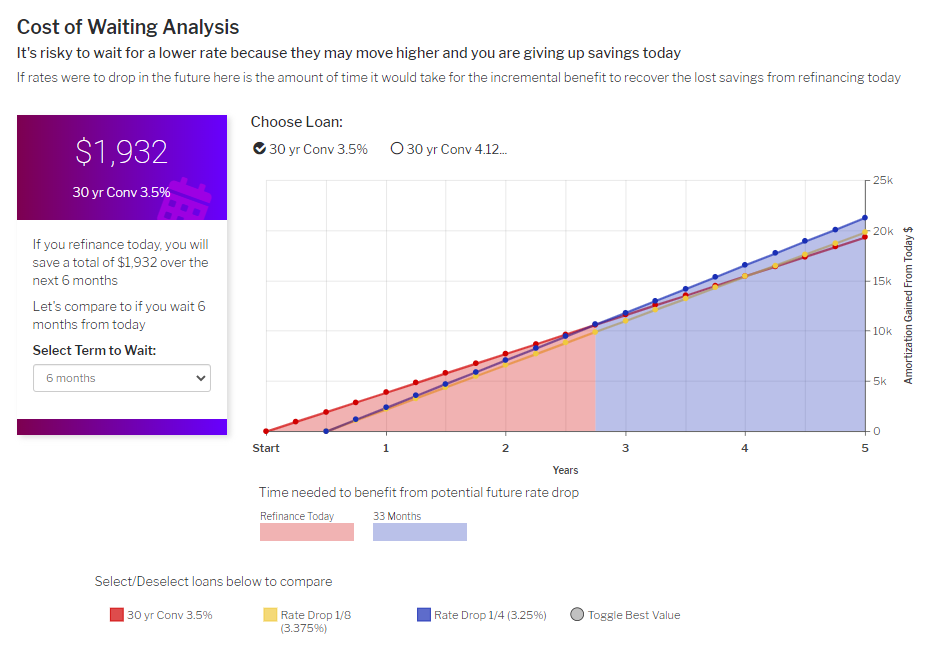Click the pink Refinance Today swatch
Viewport: 929px width, 649px height.
tap(307, 532)
